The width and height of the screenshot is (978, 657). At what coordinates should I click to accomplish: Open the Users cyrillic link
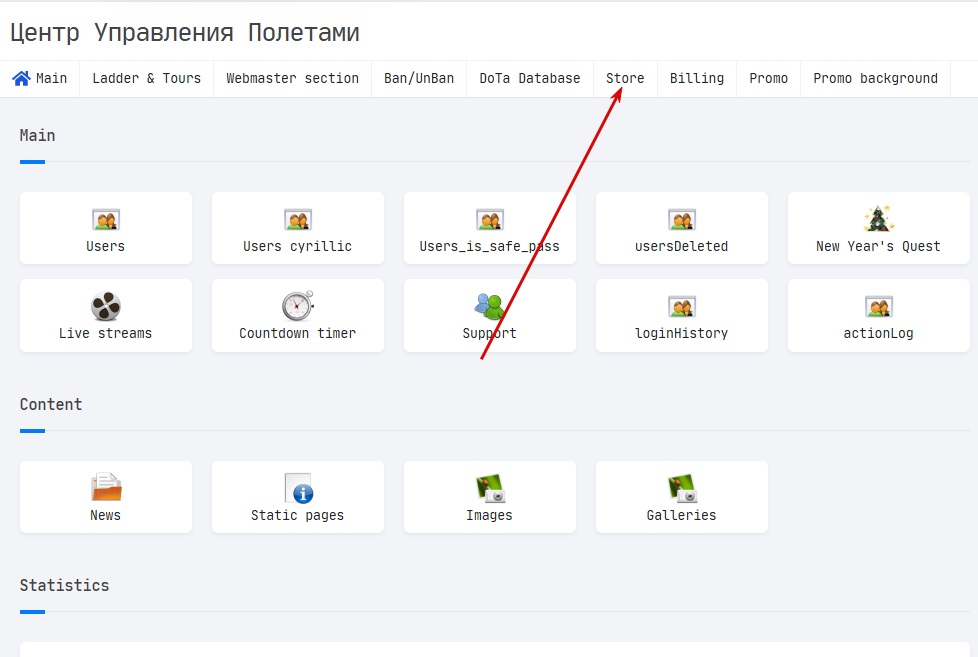tap(298, 246)
